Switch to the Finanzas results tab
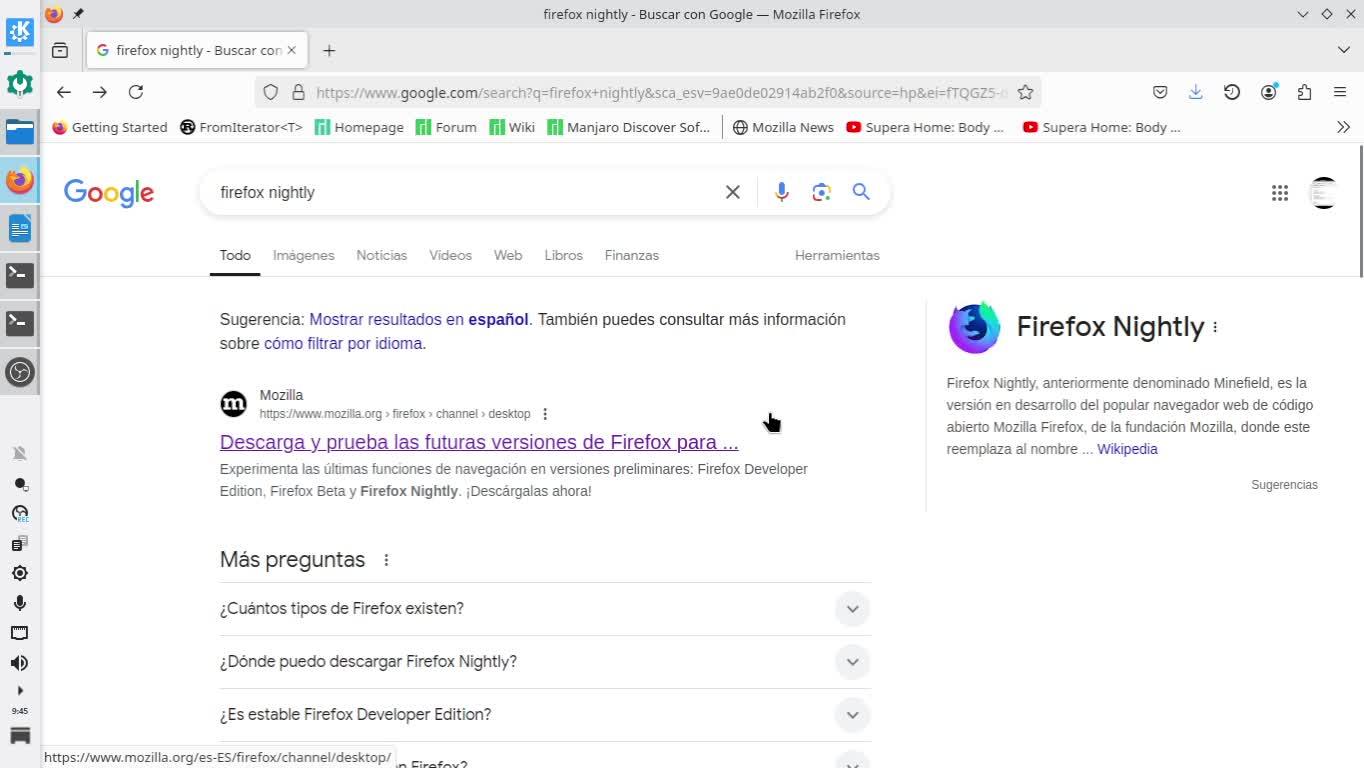Screen dimensions: 1364x768 (x=632, y=255)
